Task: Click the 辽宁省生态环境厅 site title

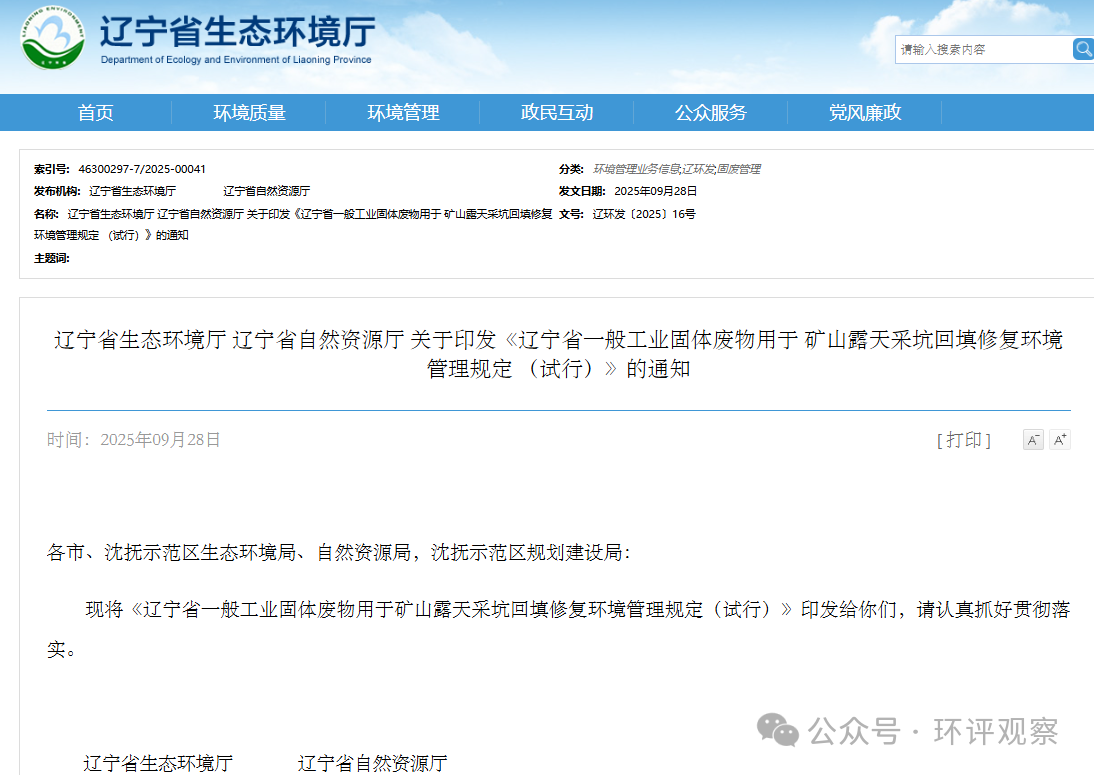Action: (x=237, y=31)
